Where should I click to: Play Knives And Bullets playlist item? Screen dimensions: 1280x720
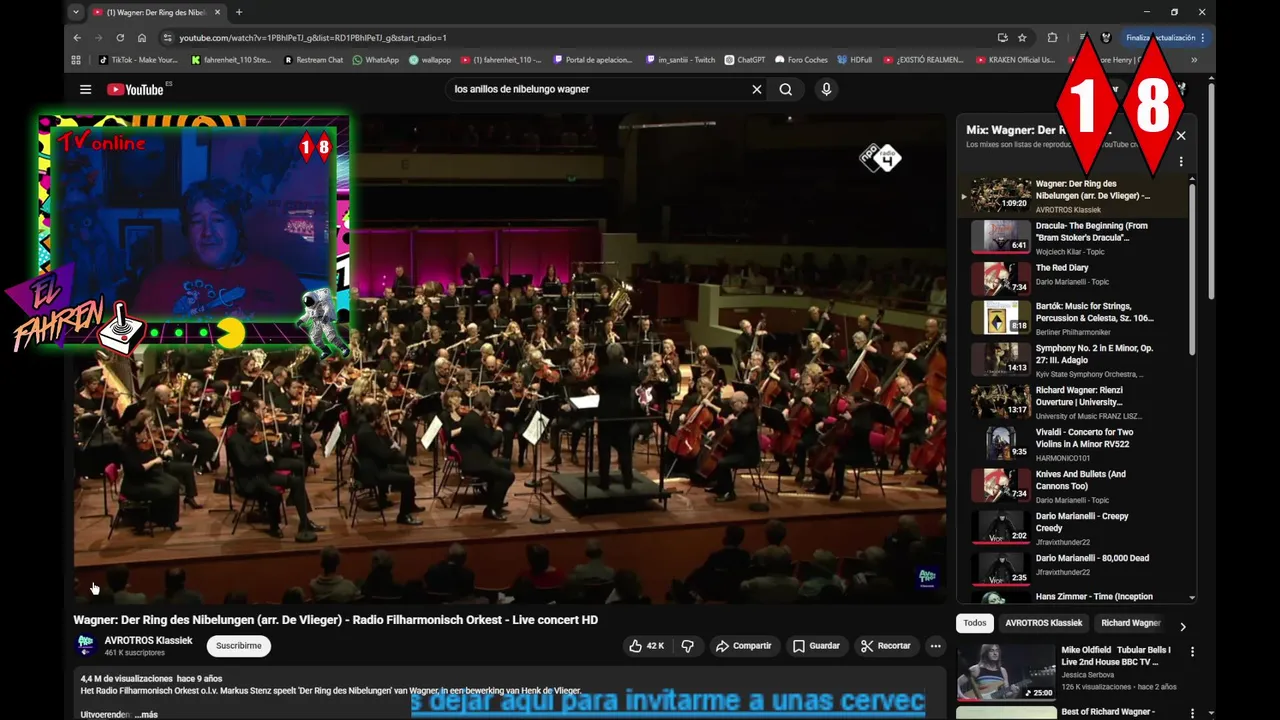[1074, 487]
